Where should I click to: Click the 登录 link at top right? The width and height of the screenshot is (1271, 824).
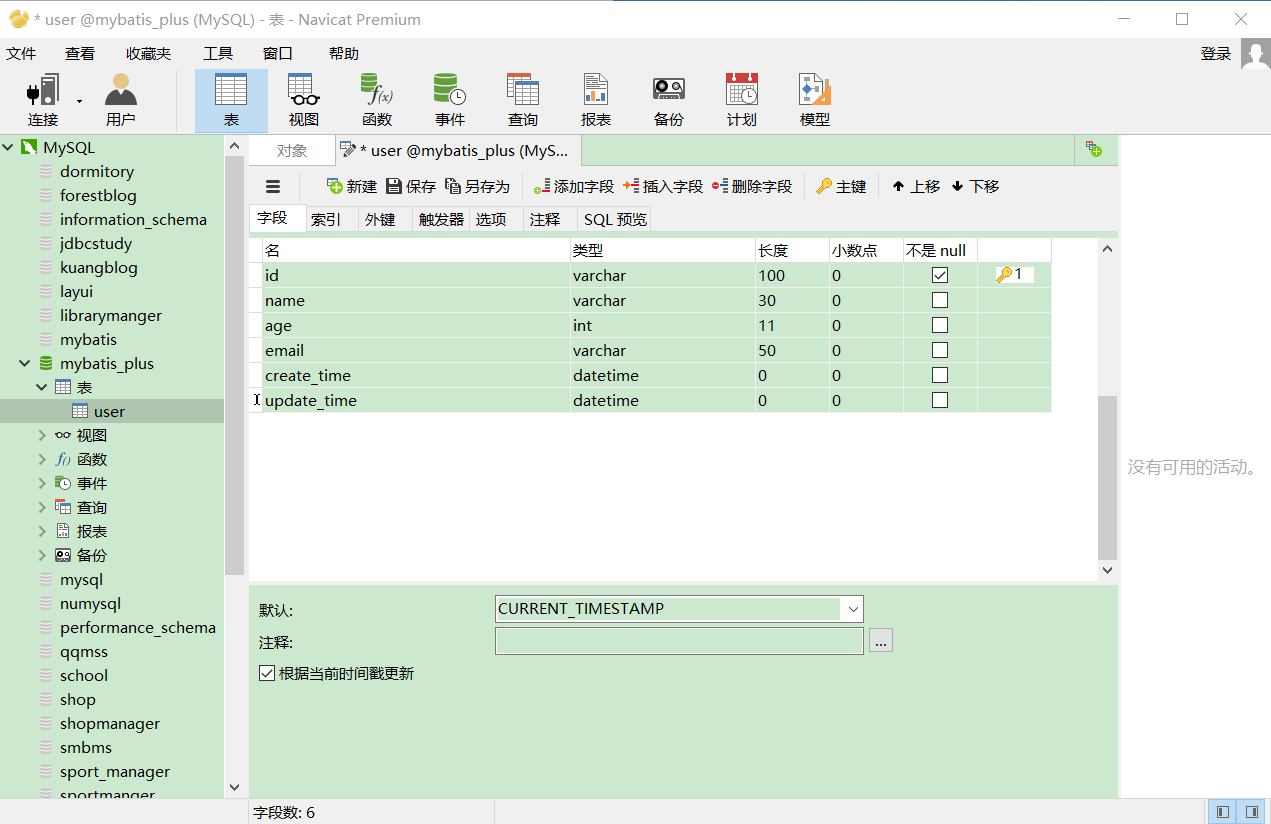pos(1215,53)
